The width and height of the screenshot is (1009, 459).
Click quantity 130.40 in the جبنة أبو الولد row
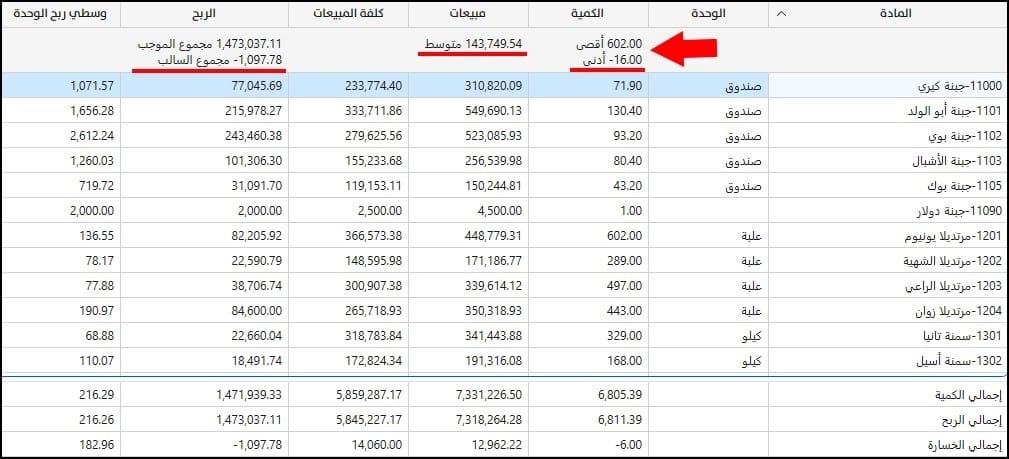point(624,111)
